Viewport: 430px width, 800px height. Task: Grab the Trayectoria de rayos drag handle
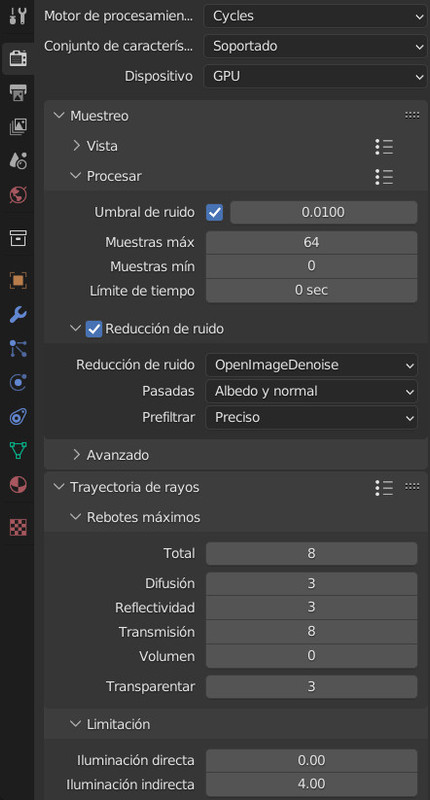click(x=412, y=487)
